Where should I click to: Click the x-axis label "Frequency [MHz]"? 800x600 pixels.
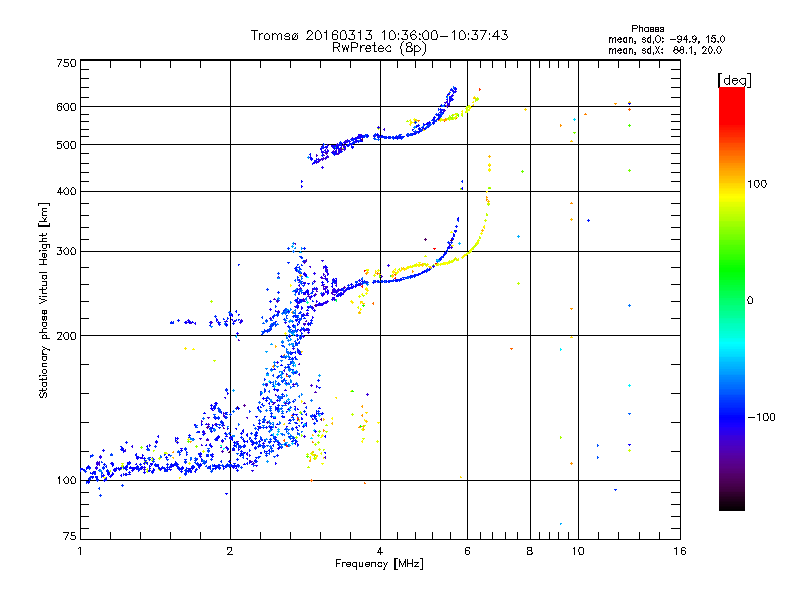coord(379,564)
